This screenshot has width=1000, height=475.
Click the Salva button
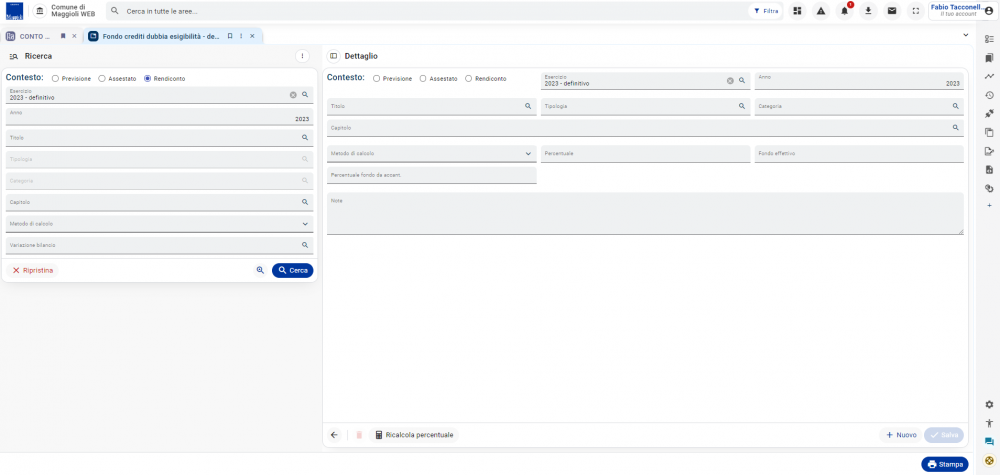click(x=944, y=435)
